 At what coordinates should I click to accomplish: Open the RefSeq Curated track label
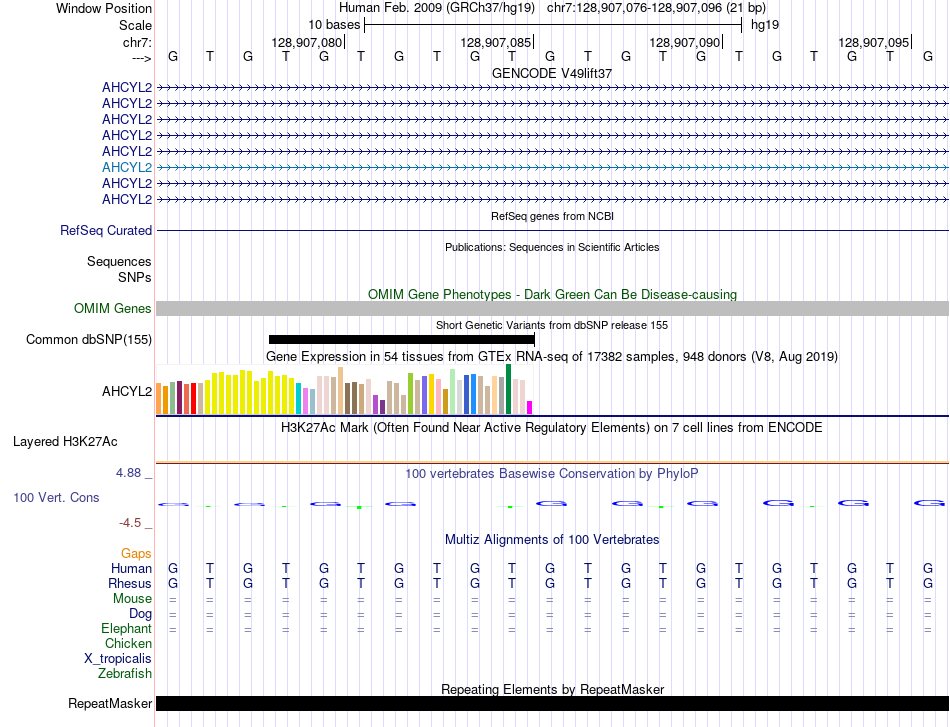coord(106,230)
